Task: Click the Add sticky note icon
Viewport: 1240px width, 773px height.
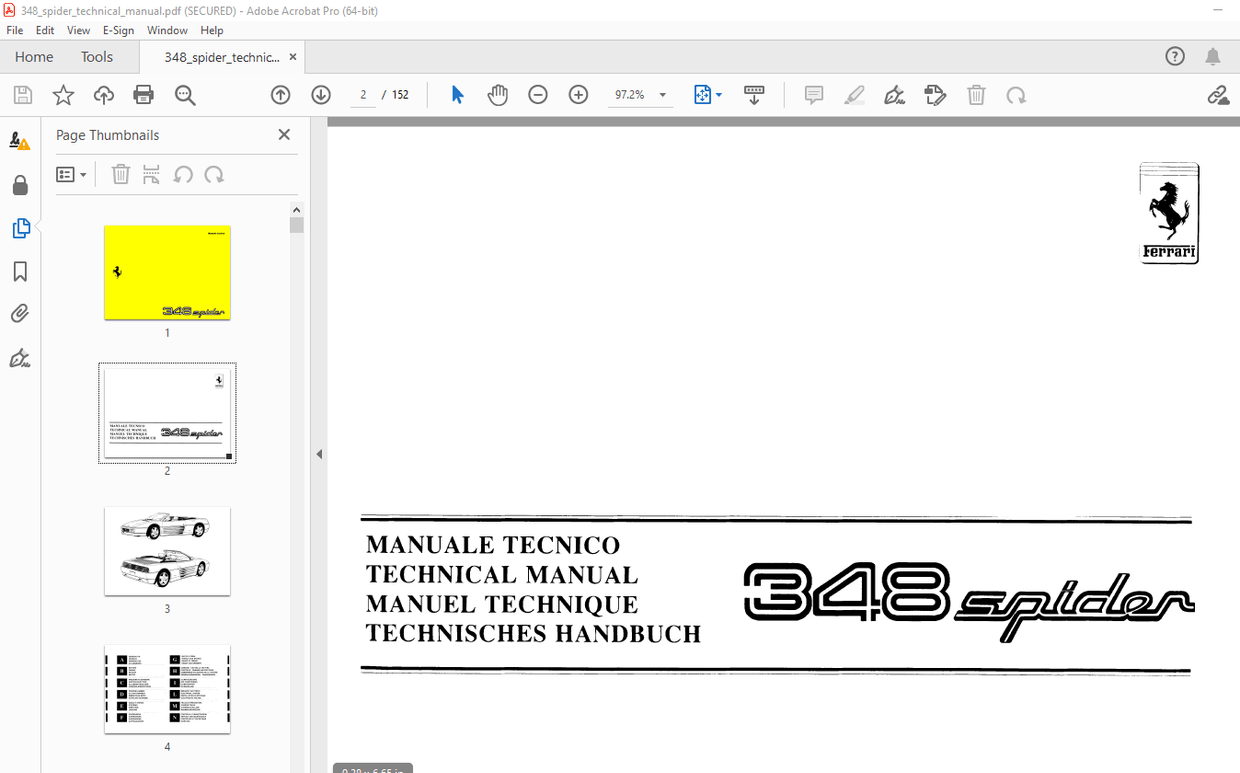Action: (x=813, y=94)
